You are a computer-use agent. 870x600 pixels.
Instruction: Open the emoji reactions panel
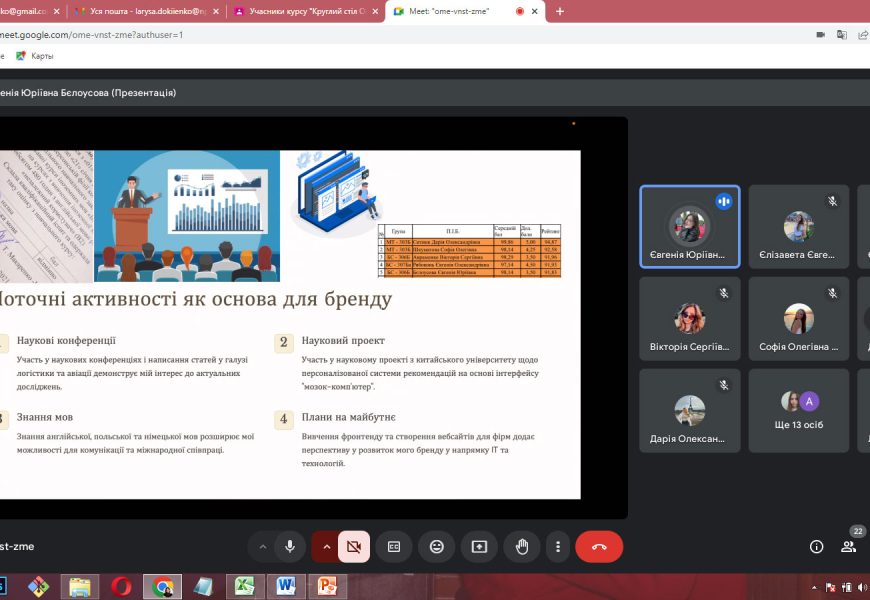click(437, 547)
